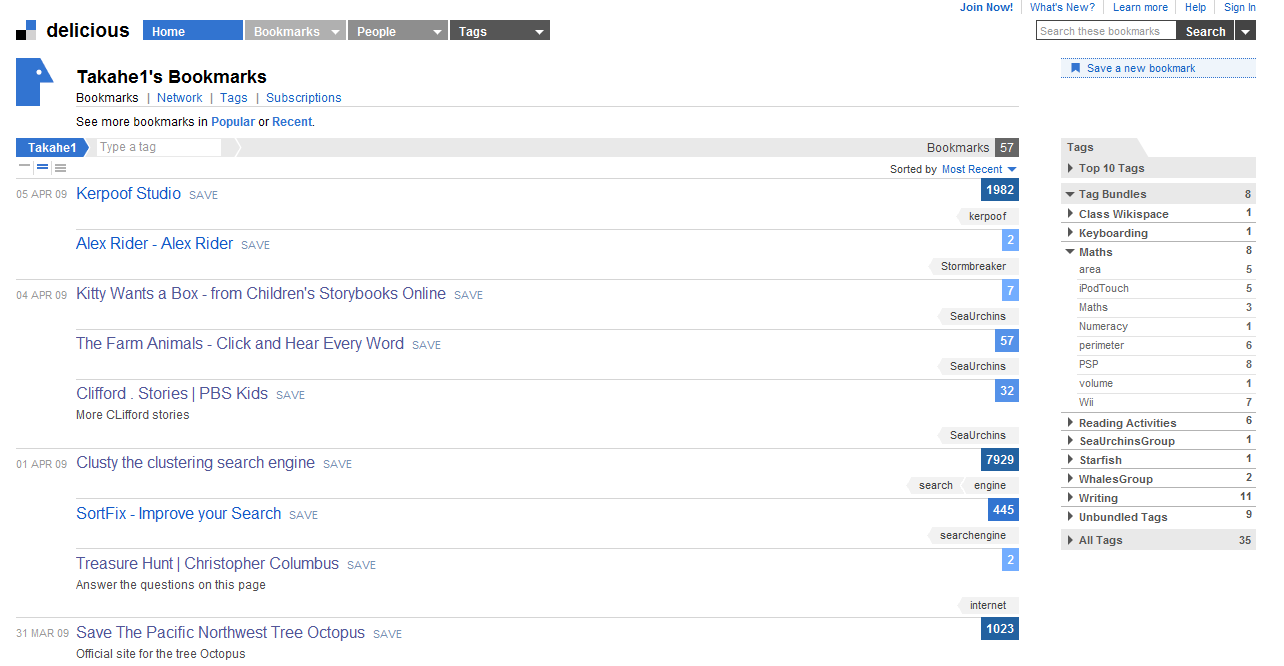Click the 7929 save count for Clusty
Viewport: 1284px width, 666px height.
coord(1000,460)
